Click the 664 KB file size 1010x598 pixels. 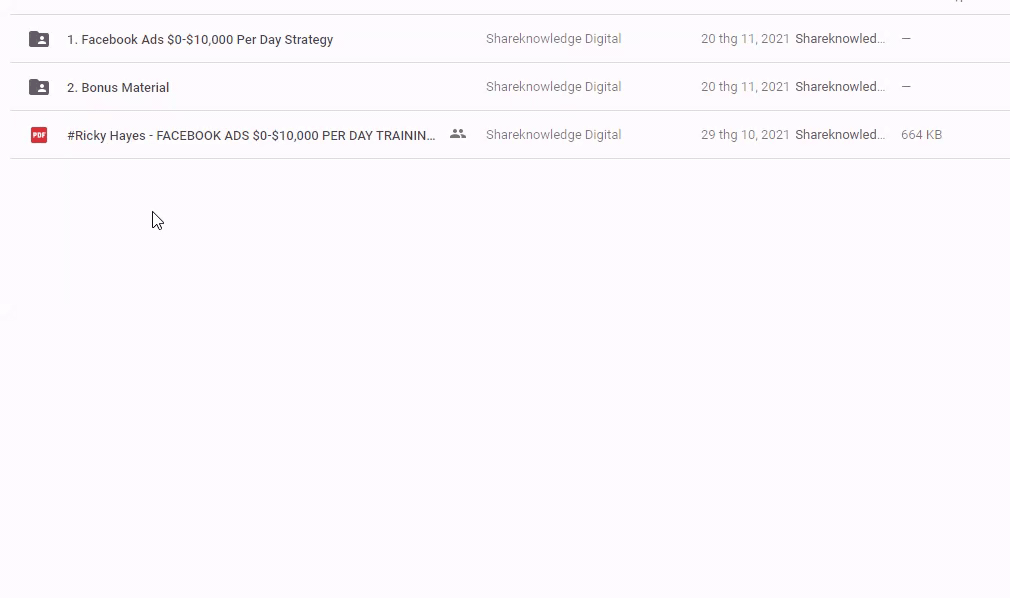pos(921,135)
